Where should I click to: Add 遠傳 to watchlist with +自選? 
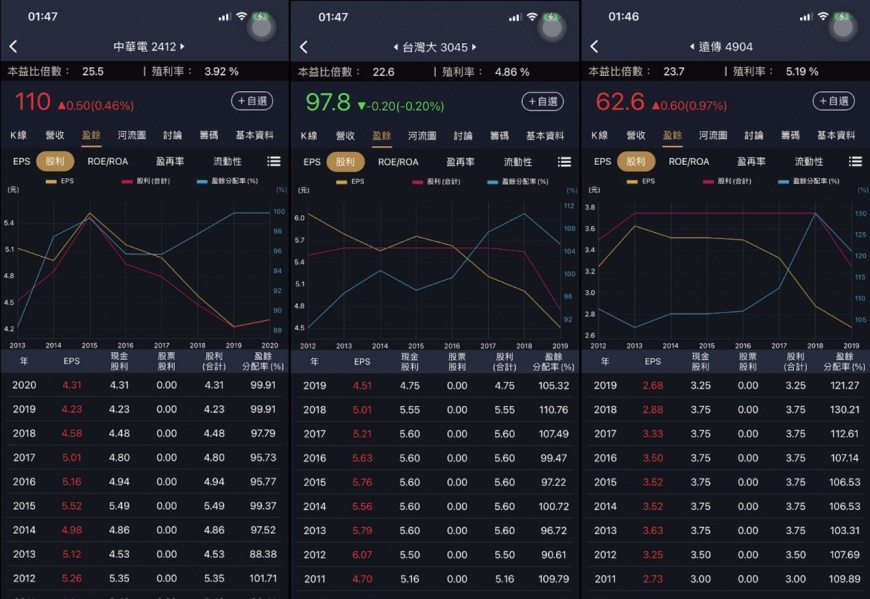tap(833, 101)
